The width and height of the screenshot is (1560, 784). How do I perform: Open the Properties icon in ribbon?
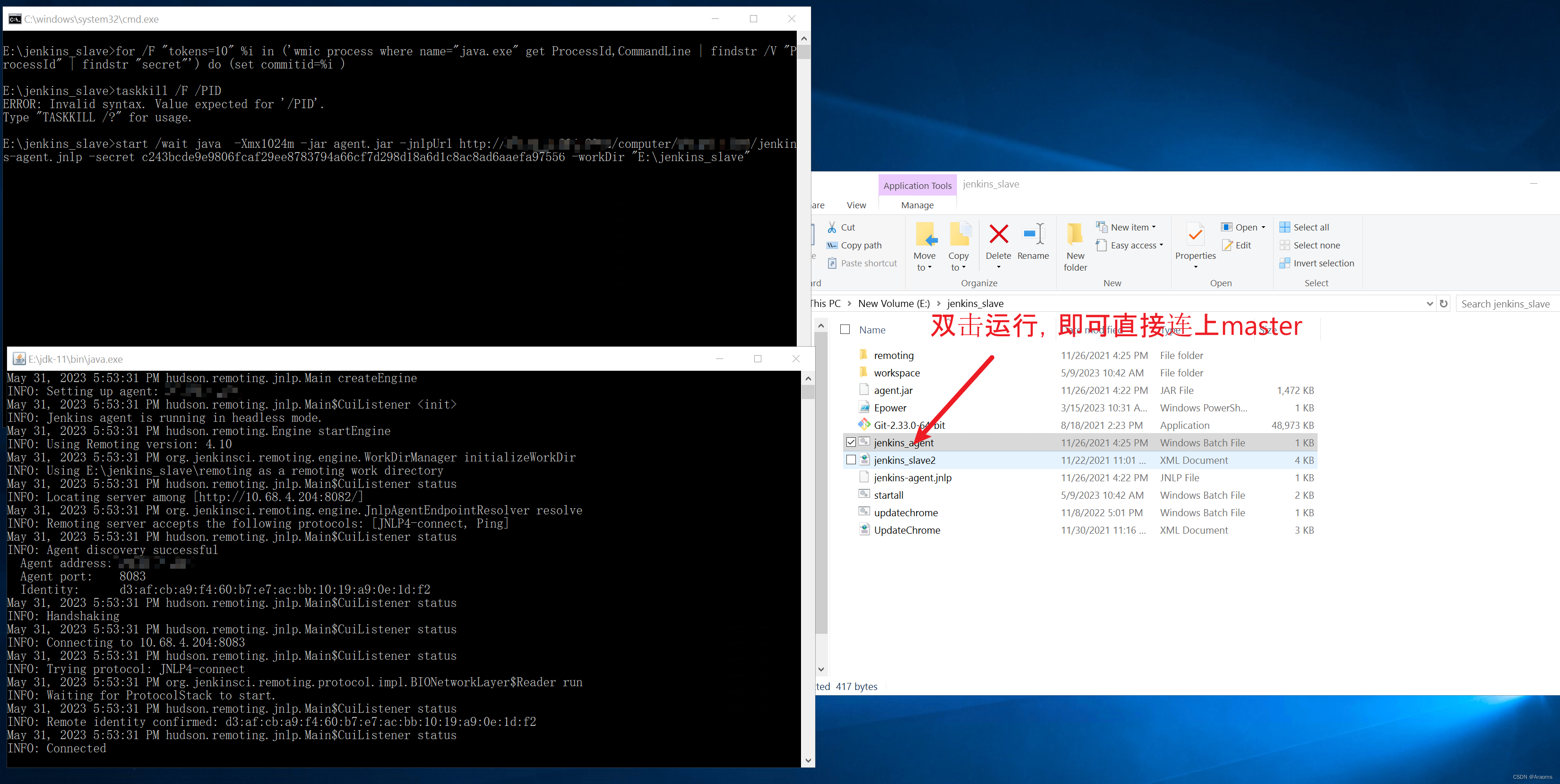[1195, 235]
